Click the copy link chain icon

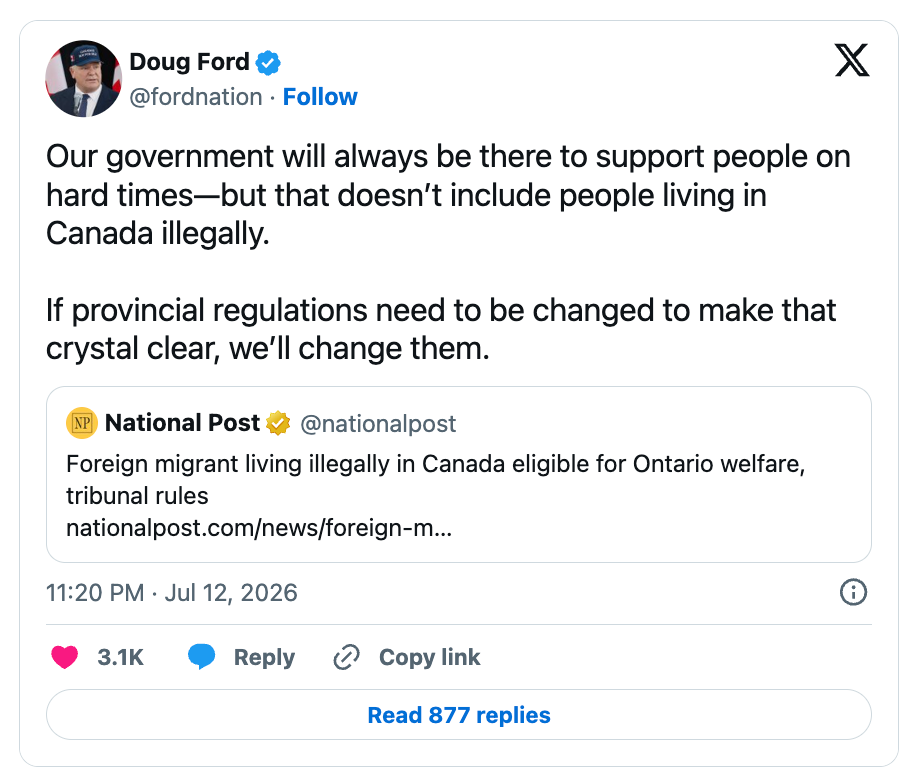point(346,657)
